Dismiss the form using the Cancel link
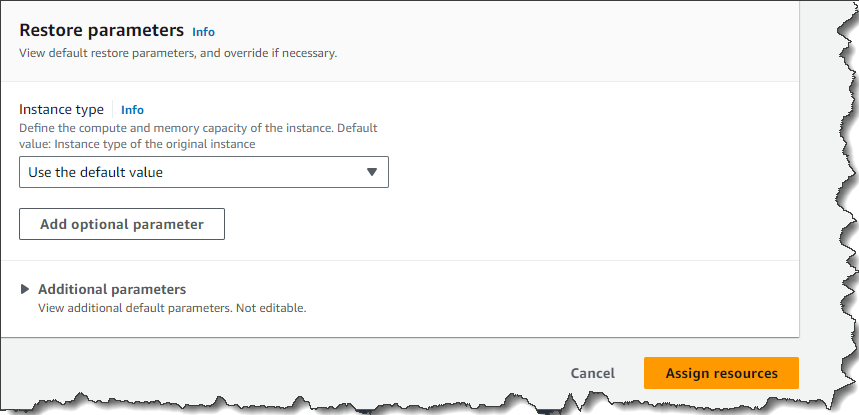859x415 pixels. pos(593,373)
